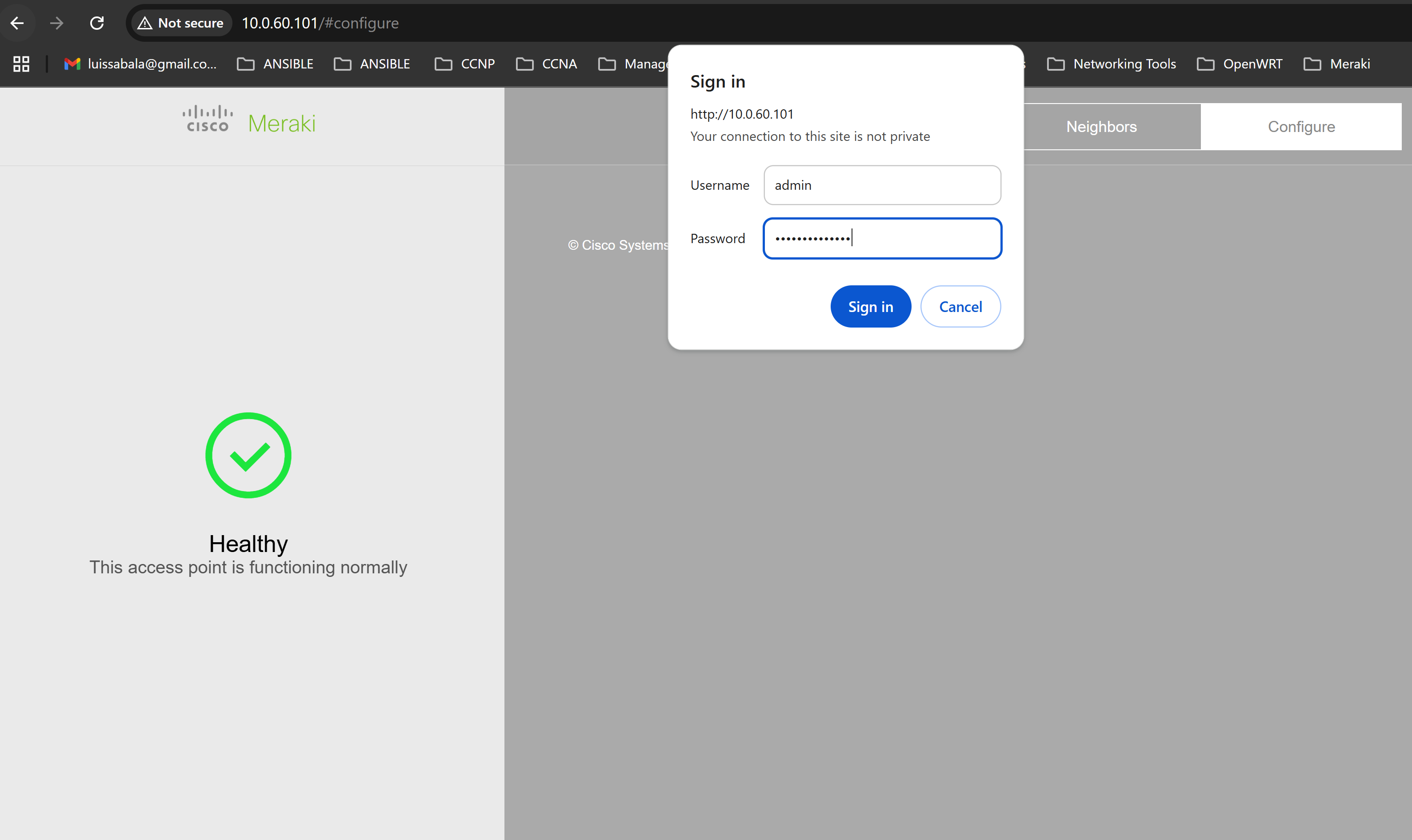1412x840 pixels.
Task: Open the Networking Tools bookmark folder
Action: pos(1112,64)
